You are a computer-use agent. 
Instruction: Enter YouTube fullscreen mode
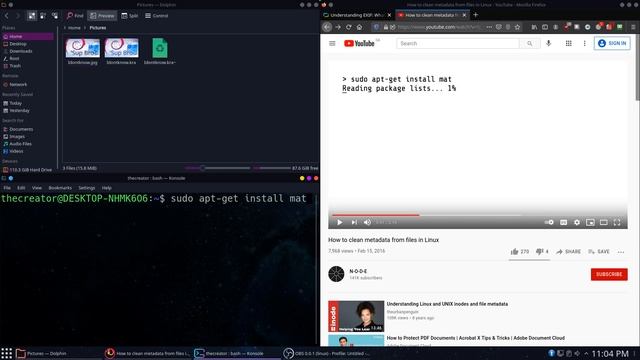point(617,222)
